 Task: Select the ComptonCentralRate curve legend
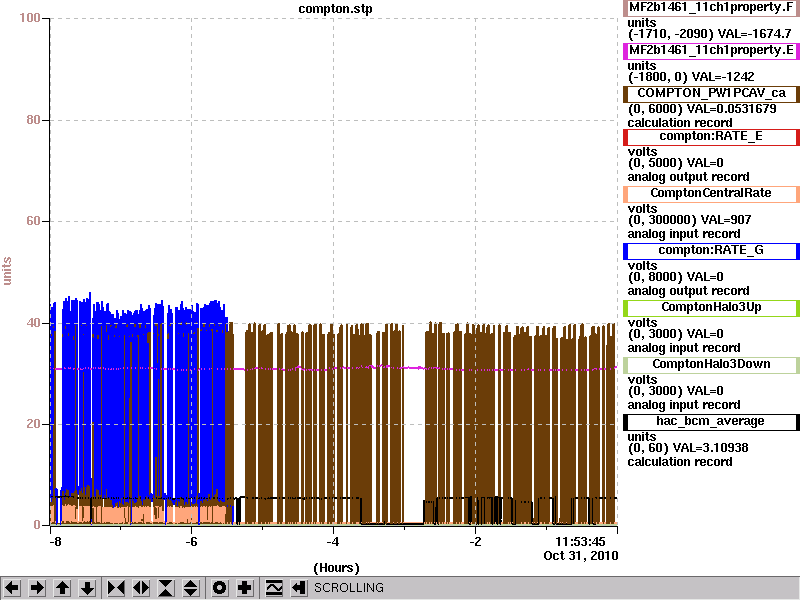point(711,194)
